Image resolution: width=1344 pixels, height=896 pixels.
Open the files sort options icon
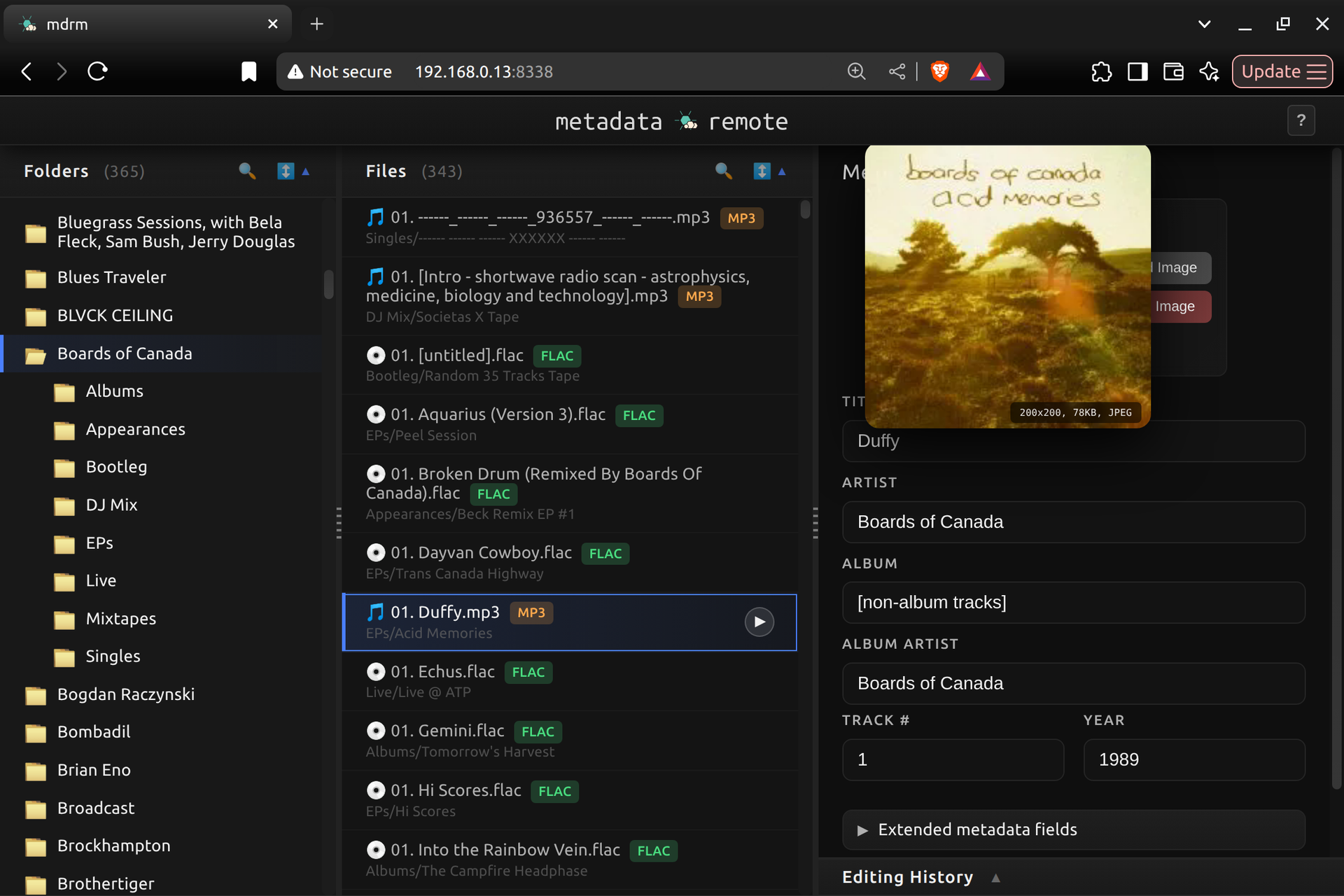coord(762,171)
